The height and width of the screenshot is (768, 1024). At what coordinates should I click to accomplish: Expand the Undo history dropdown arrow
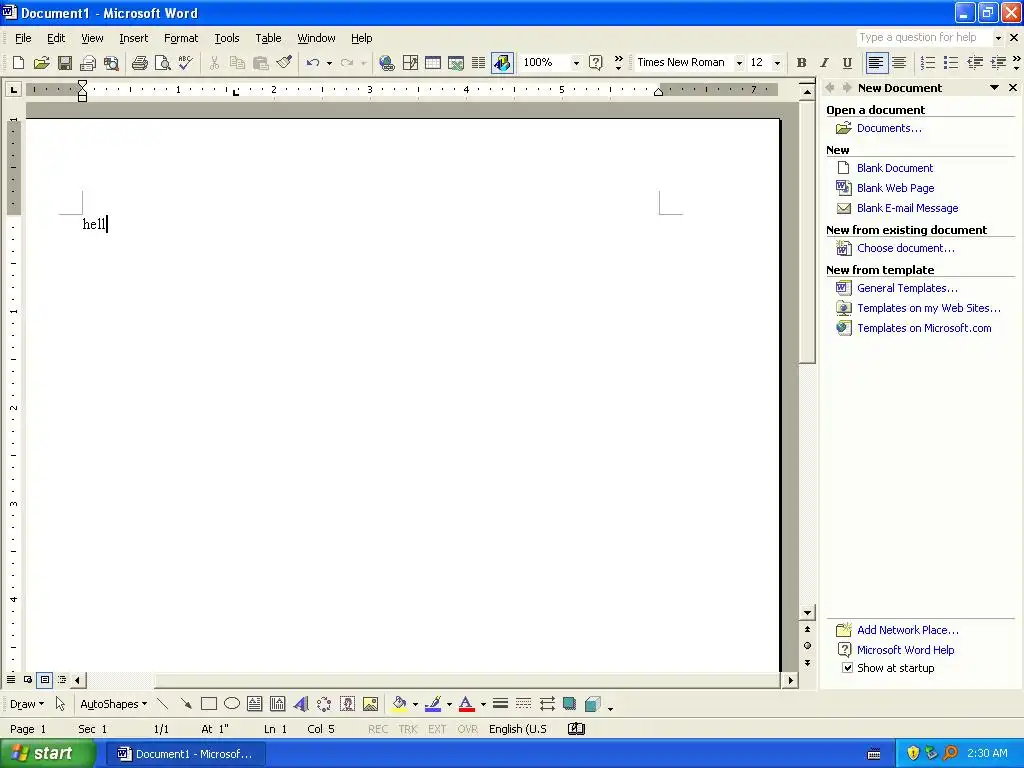click(x=329, y=63)
